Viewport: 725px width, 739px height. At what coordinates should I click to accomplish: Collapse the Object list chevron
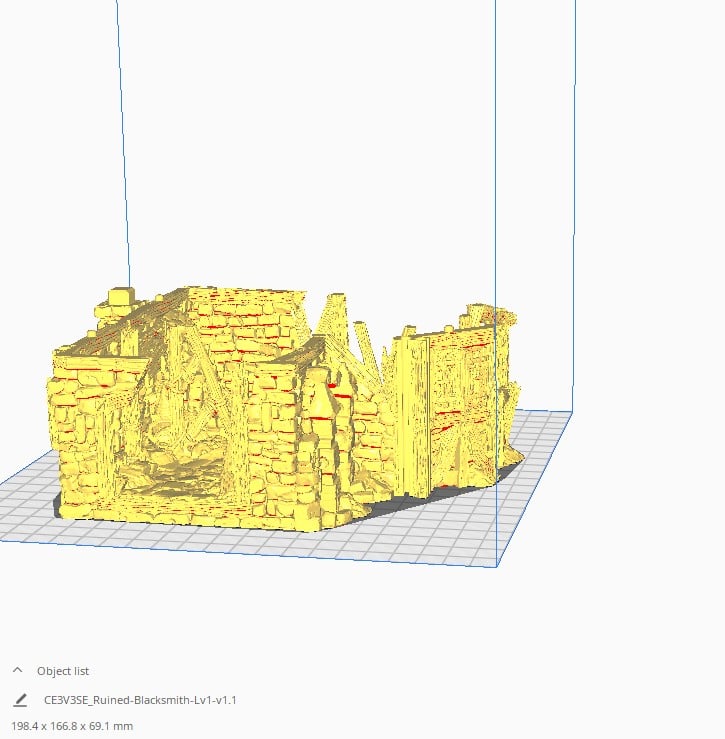17,670
